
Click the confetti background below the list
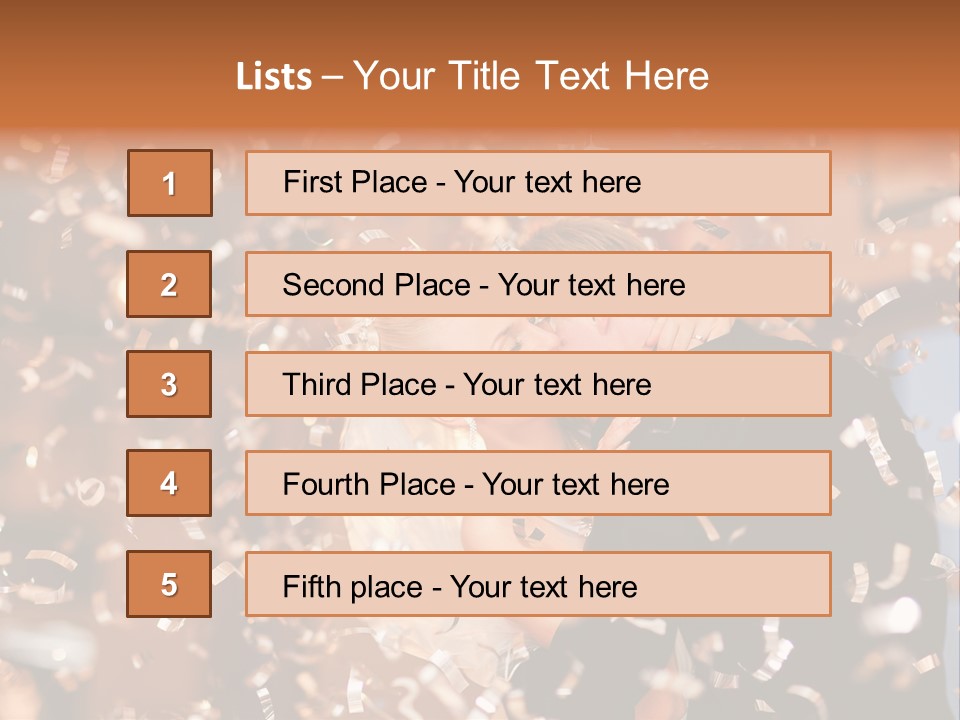pyautogui.click(x=480, y=670)
